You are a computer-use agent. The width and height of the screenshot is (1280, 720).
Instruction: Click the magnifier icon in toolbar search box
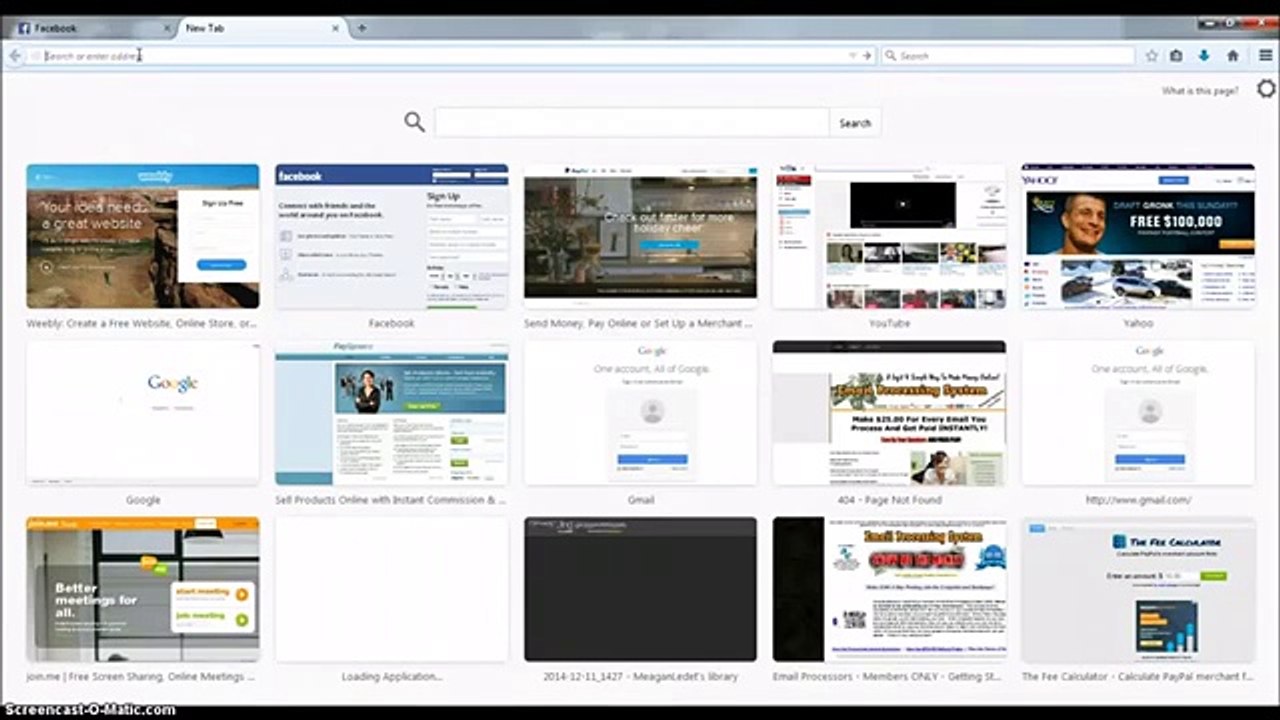click(890, 56)
